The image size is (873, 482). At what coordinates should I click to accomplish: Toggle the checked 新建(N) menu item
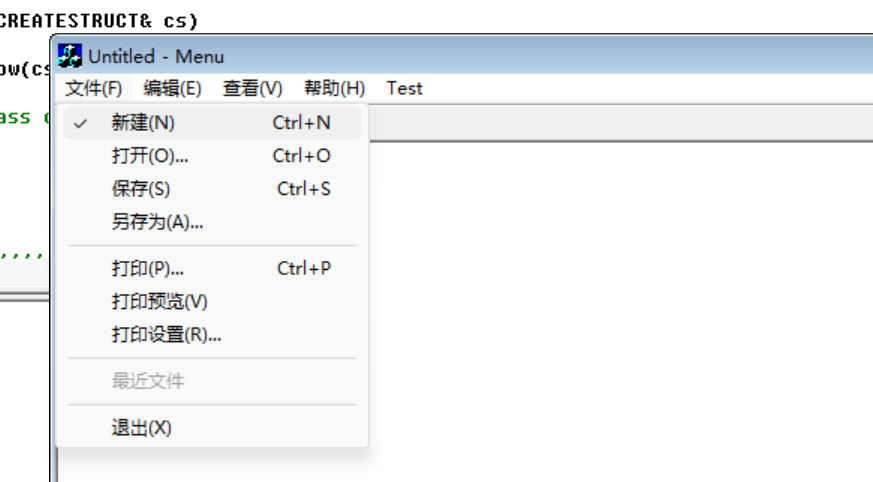point(212,122)
